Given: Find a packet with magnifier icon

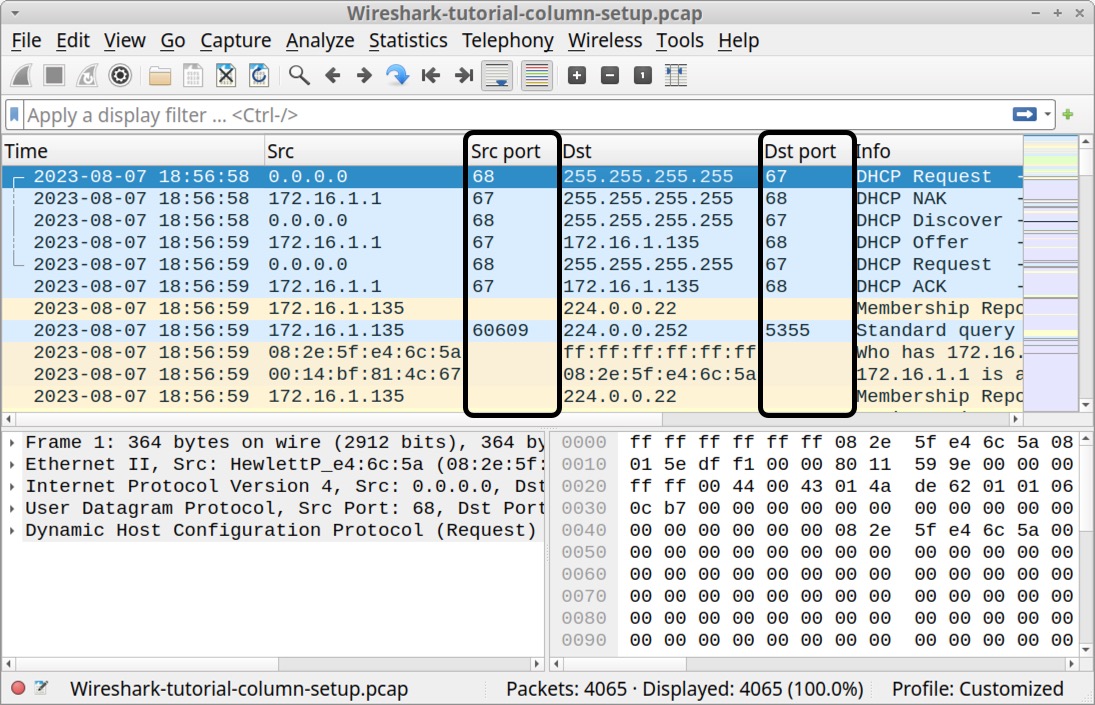Looking at the screenshot, I should click(x=300, y=75).
